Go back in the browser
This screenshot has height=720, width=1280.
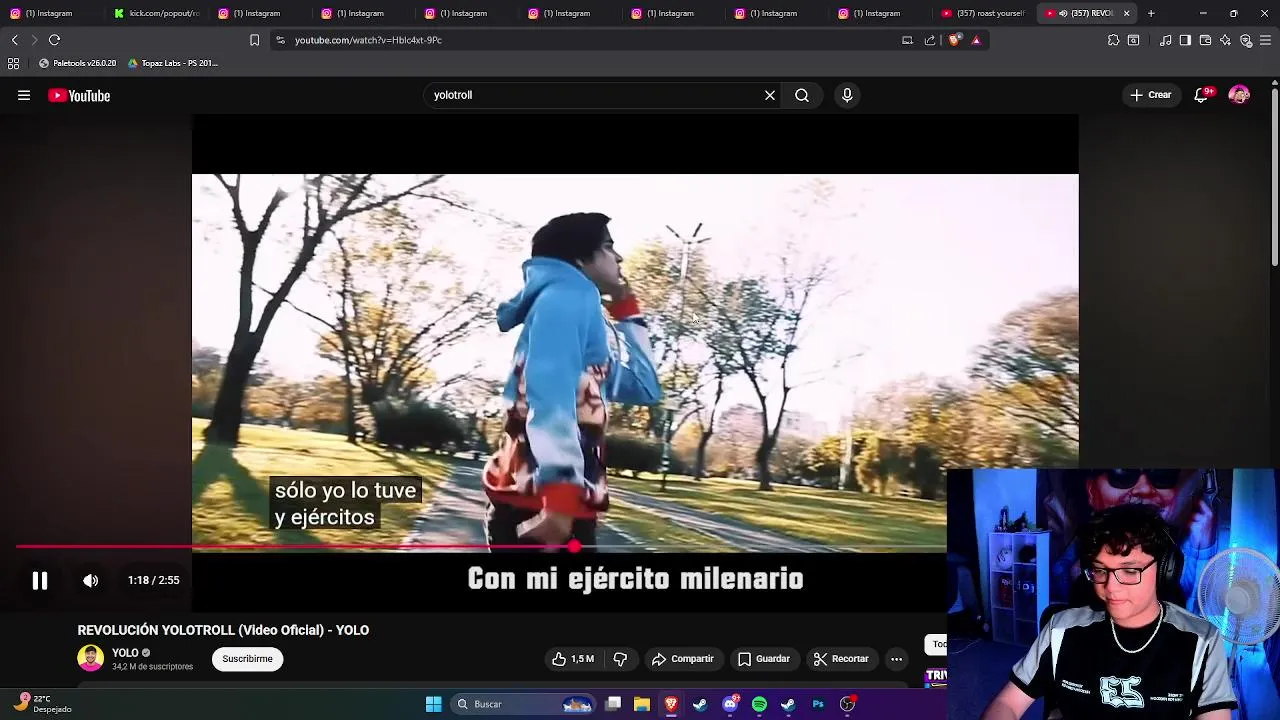click(x=14, y=40)
